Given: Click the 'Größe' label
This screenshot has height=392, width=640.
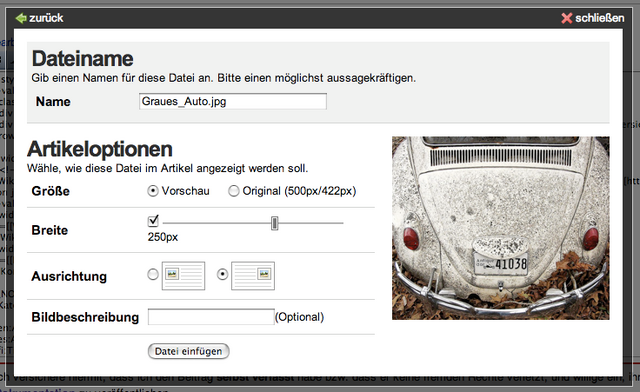Looking at the screenshot, I should coord(51,191).
